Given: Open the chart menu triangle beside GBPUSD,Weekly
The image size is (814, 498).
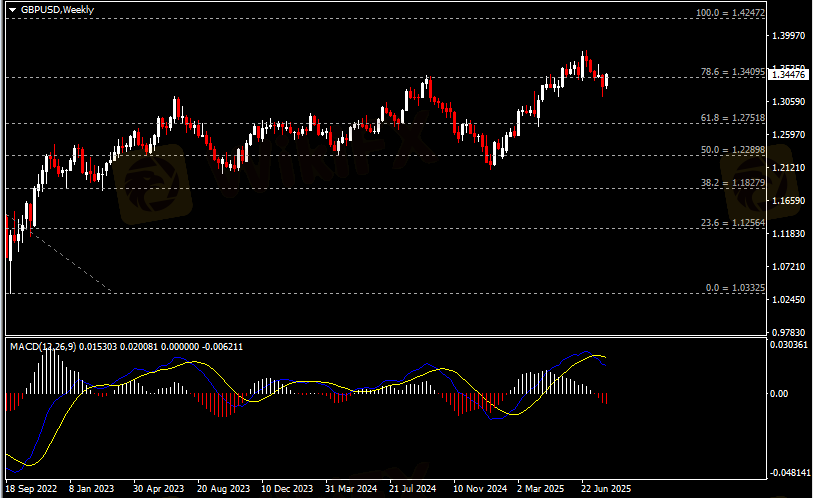Looking at the screenshot, I should [12, 10].
